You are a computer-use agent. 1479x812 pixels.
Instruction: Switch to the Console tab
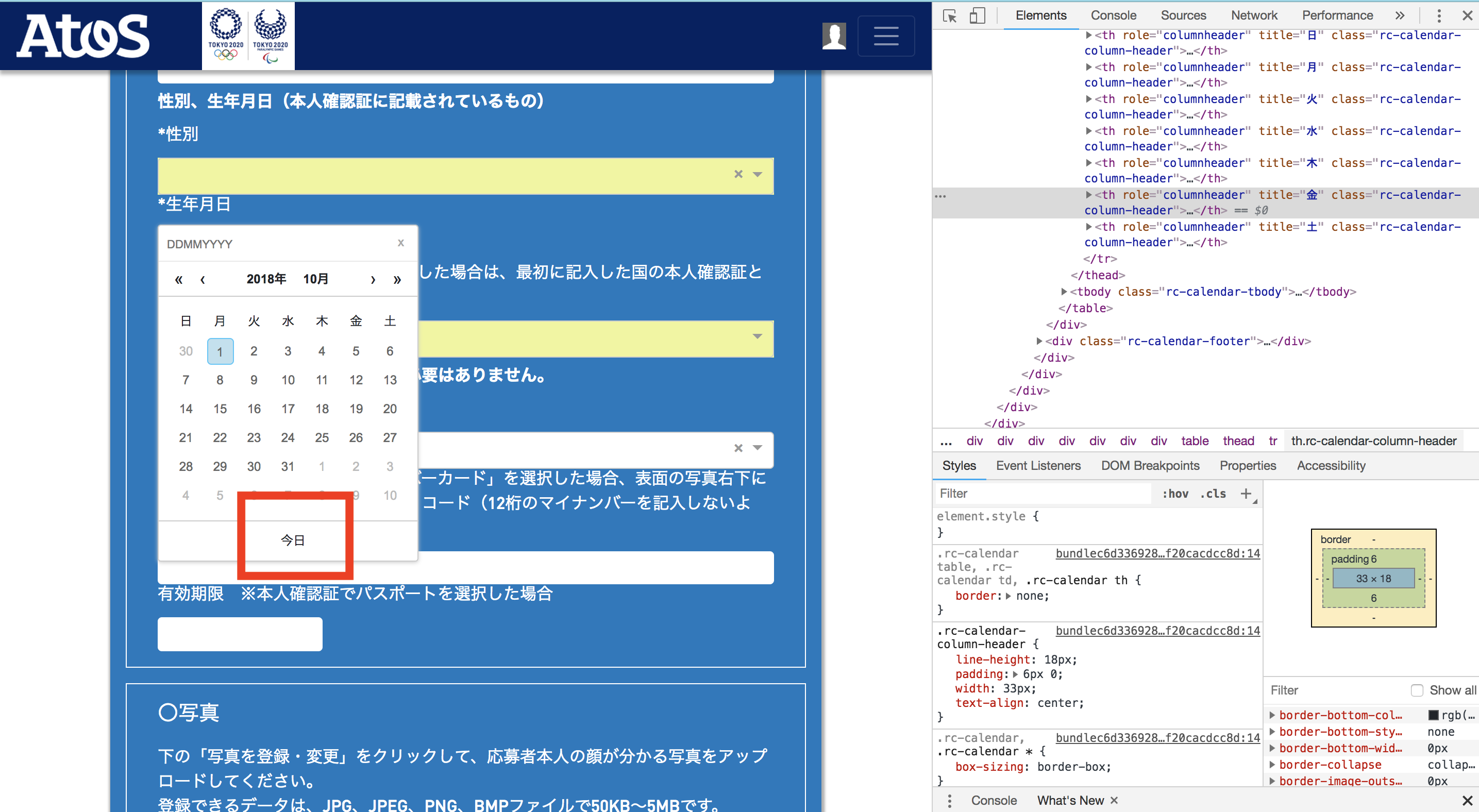click(1113, 15)
